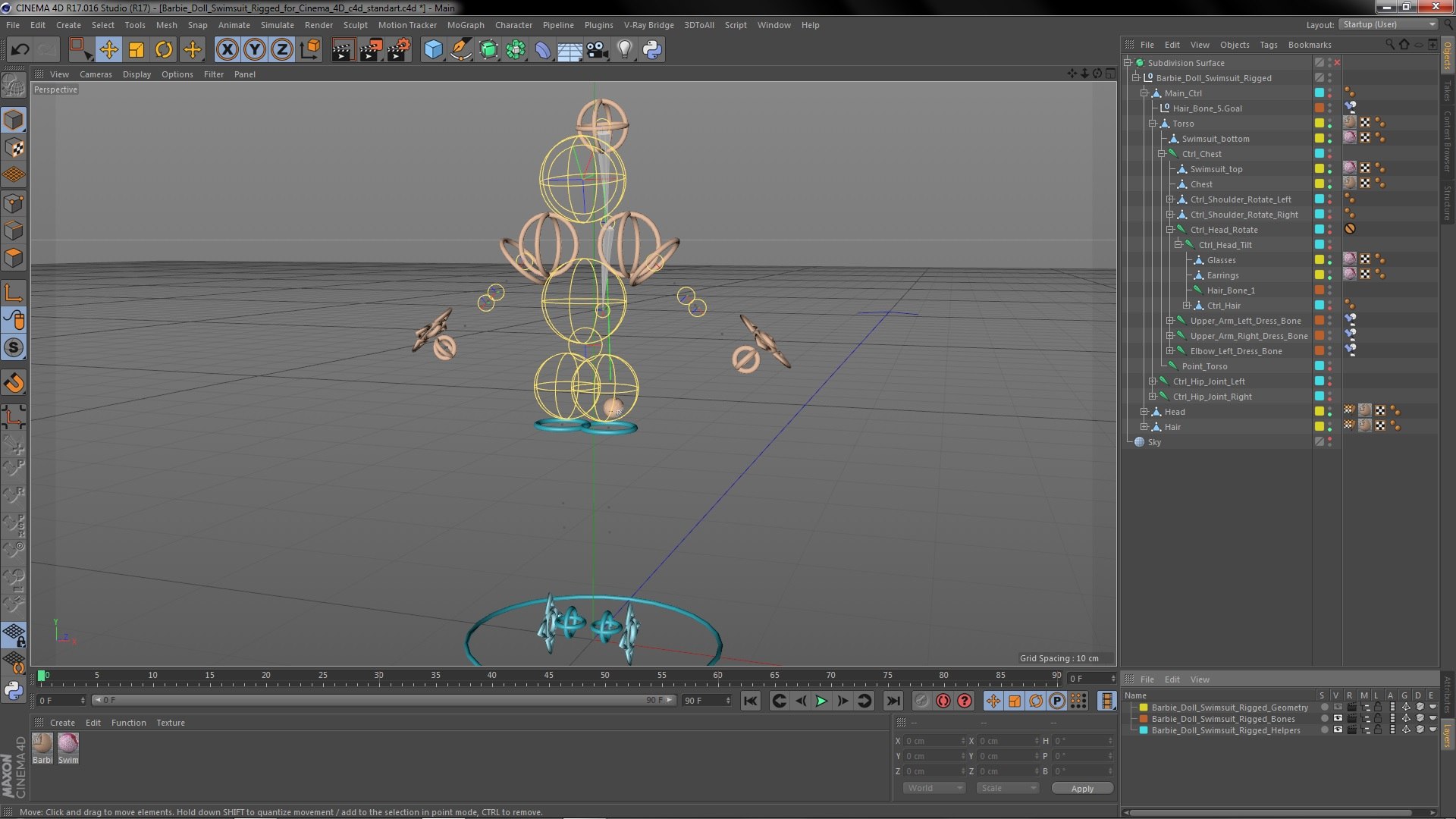Select the Sky object
The image size is (1456, 819).
coord(1154,442)
